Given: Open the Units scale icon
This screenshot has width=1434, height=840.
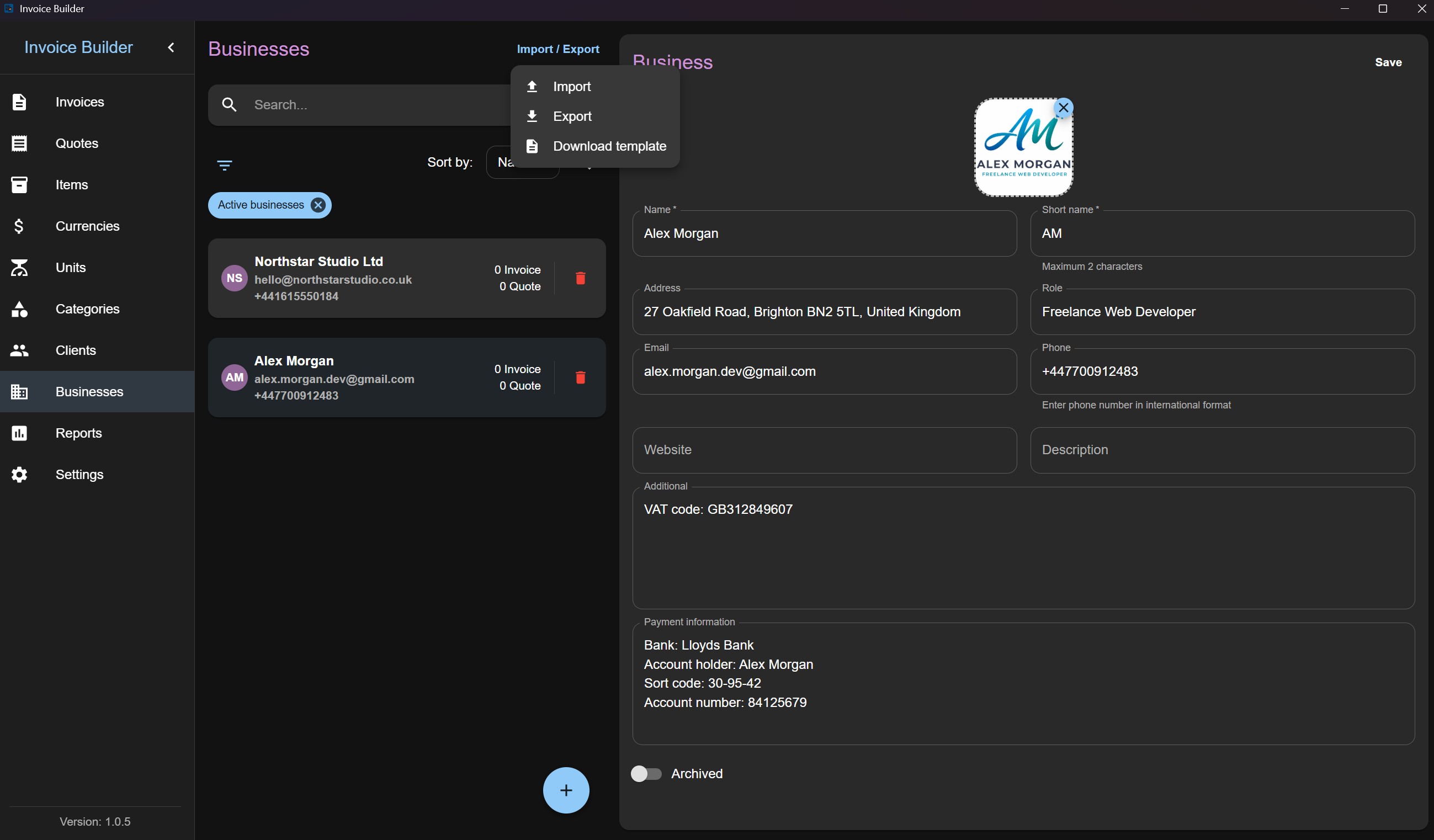Looking at the screenshot, I should coord(19,268).
